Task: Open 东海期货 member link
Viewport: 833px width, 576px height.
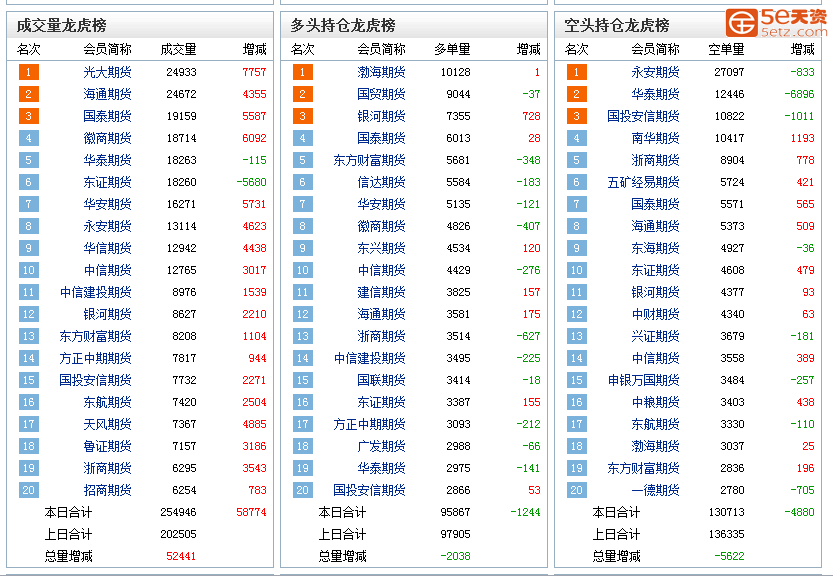Action: (656, 248)
